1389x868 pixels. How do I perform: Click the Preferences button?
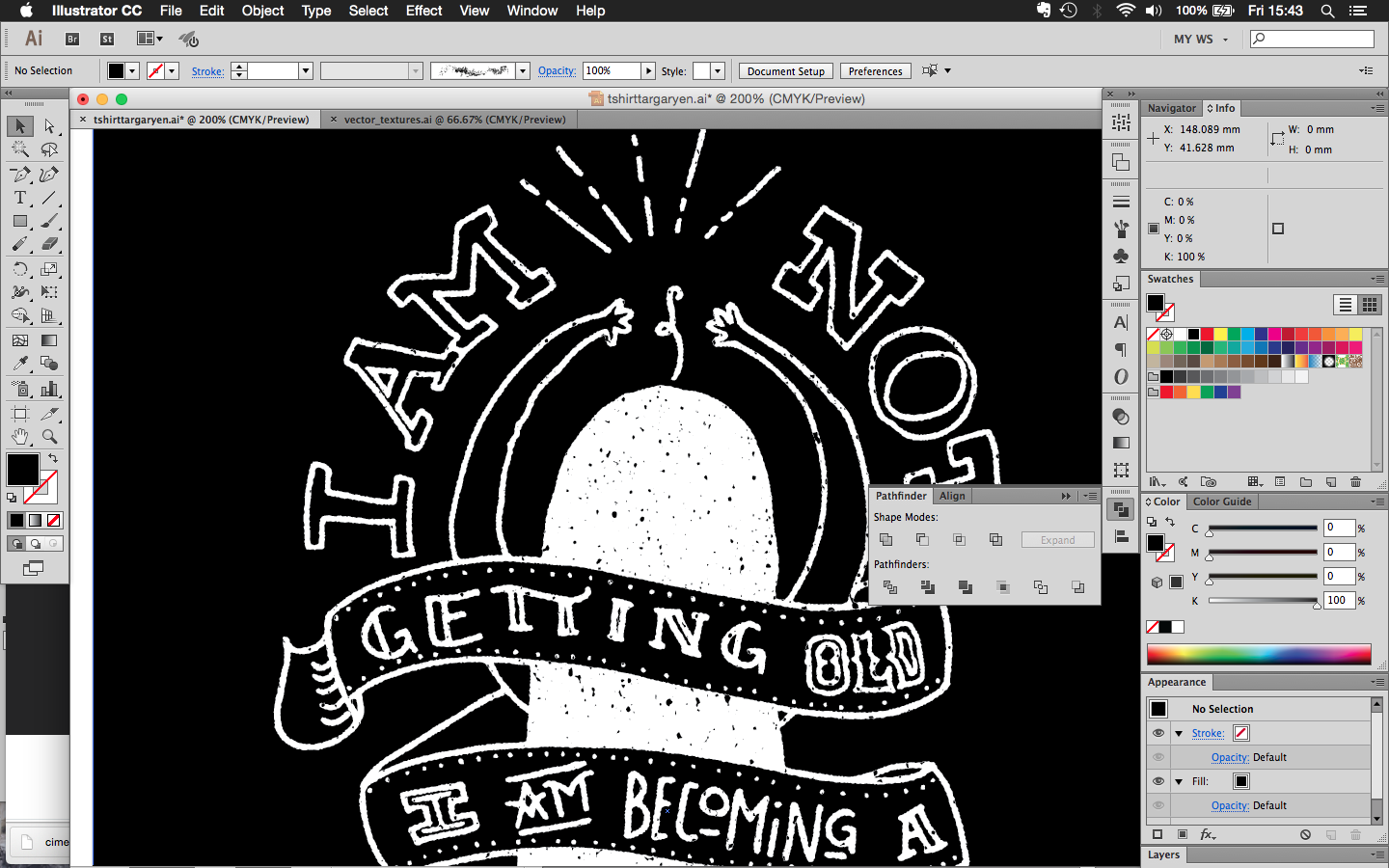875,71
